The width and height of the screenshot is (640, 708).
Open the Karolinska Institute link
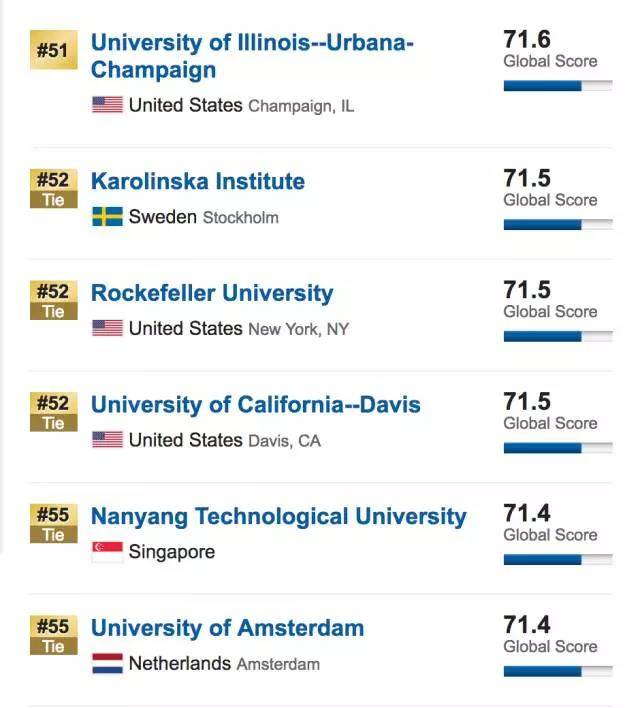[198, 181]
